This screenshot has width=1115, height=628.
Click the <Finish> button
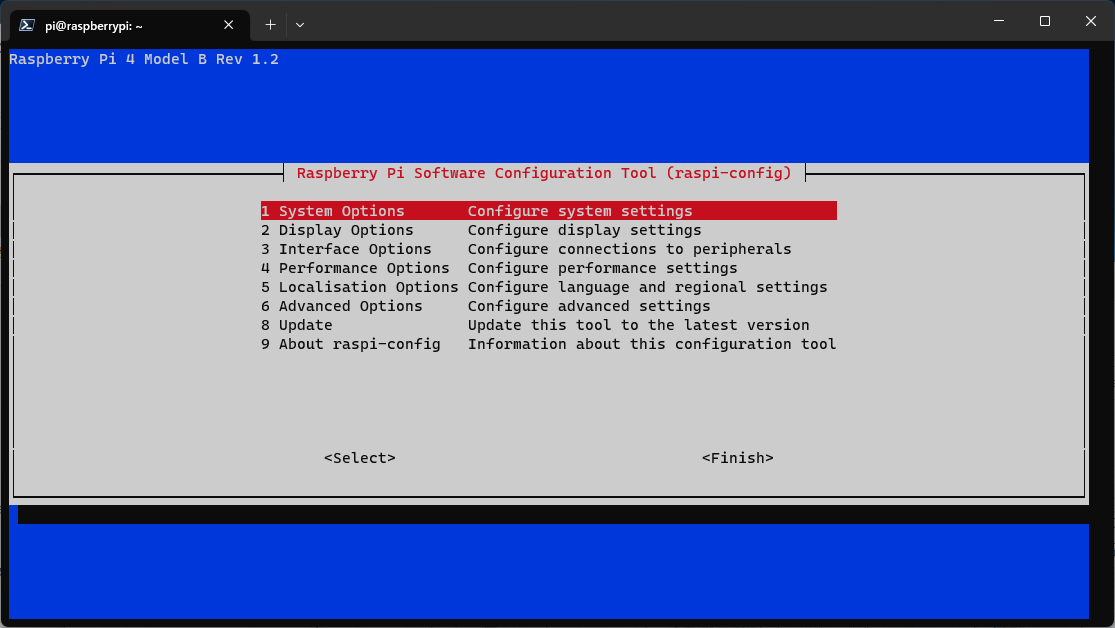(737, 458)
